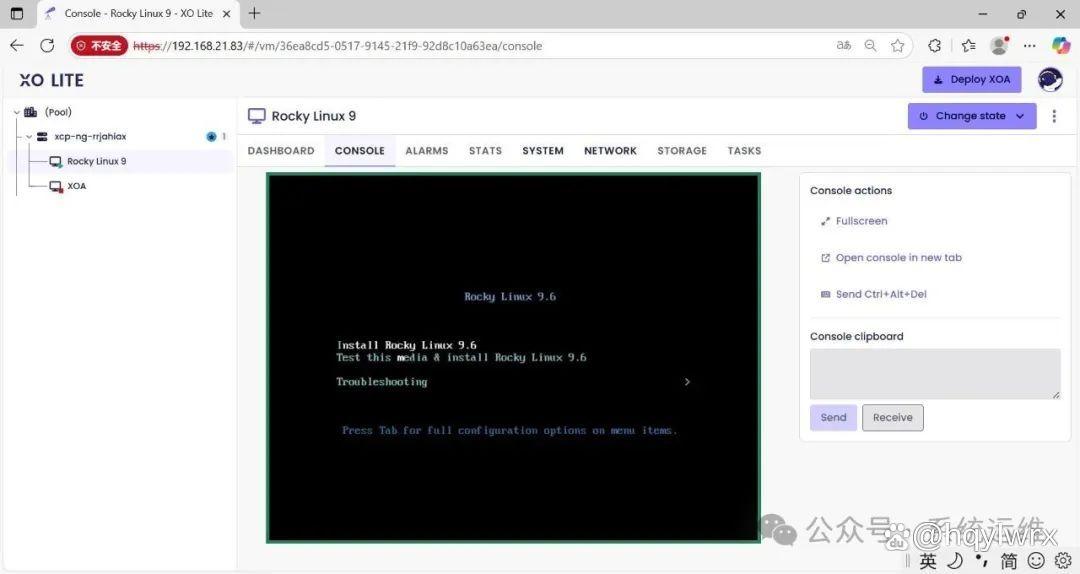The image size is (1080, 574).
Task: Open browser extensions puzzle icon
Action: click(x=935, y=45)
